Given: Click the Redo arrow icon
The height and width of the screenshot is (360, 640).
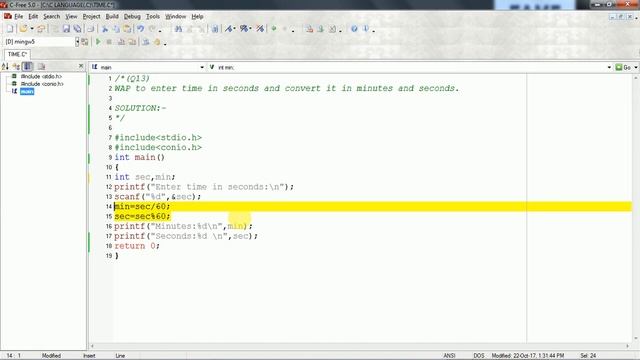Looking at the screenshot, I should pyautogui.click(x=152, y=29).
